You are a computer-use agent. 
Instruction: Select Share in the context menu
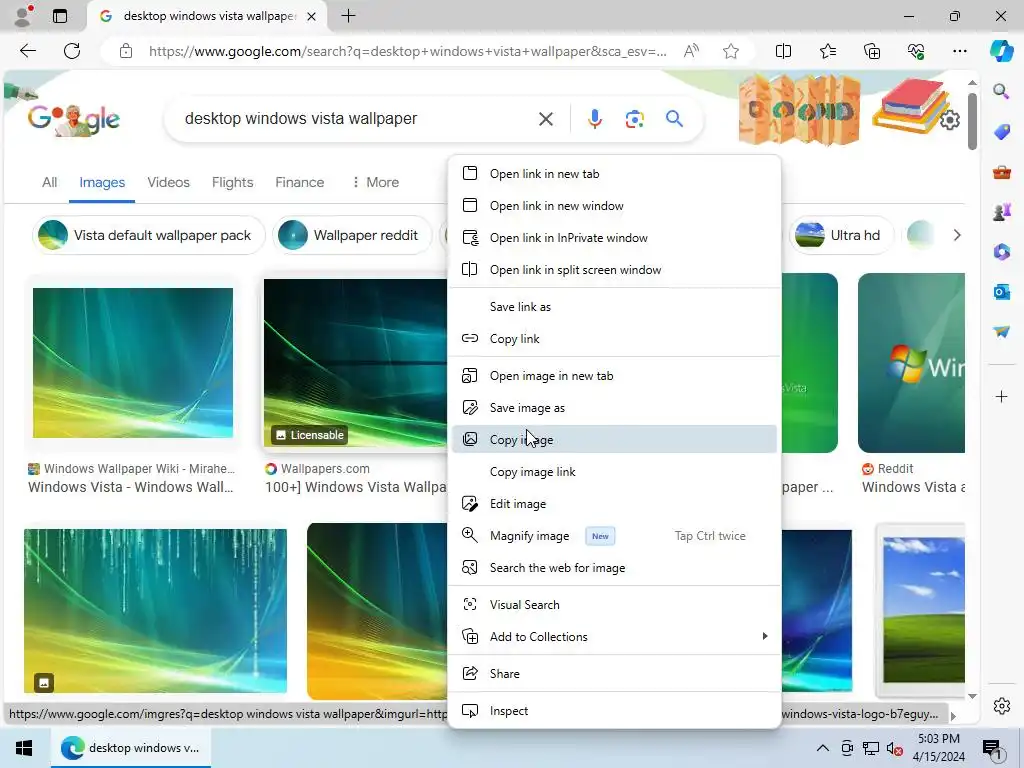(x=615, y=673)
